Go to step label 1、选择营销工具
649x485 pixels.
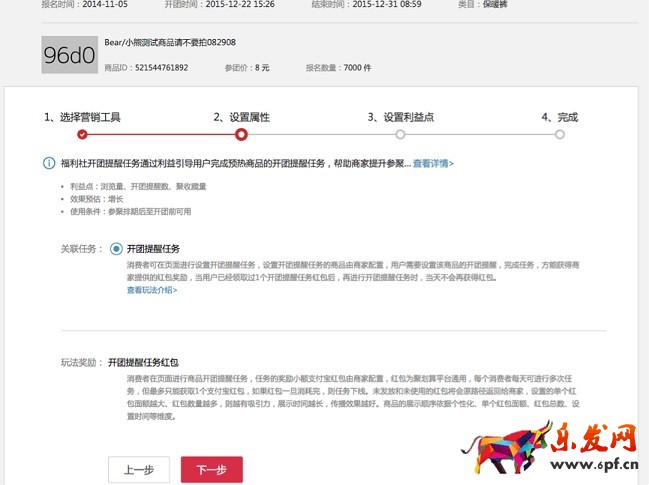pyautogui.click(x=82, y=117)
